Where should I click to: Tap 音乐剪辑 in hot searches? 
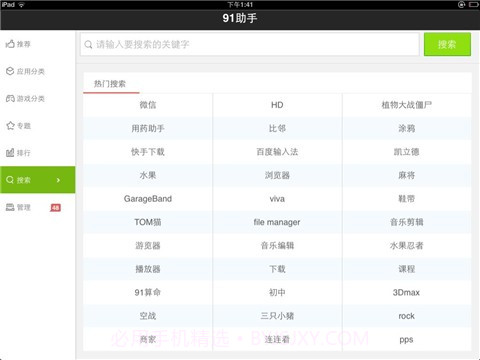(407, 222)
